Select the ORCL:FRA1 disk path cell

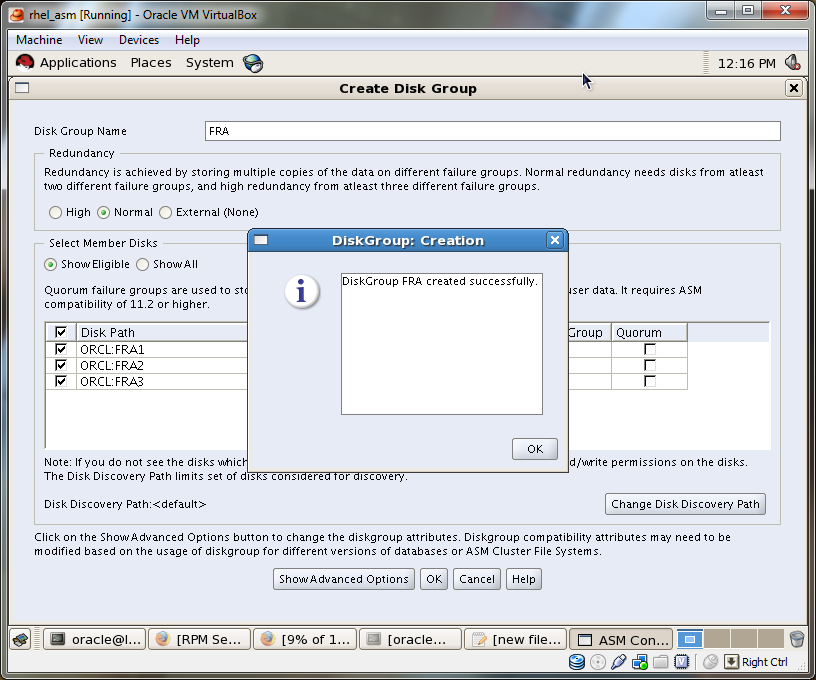click(162, 349)
